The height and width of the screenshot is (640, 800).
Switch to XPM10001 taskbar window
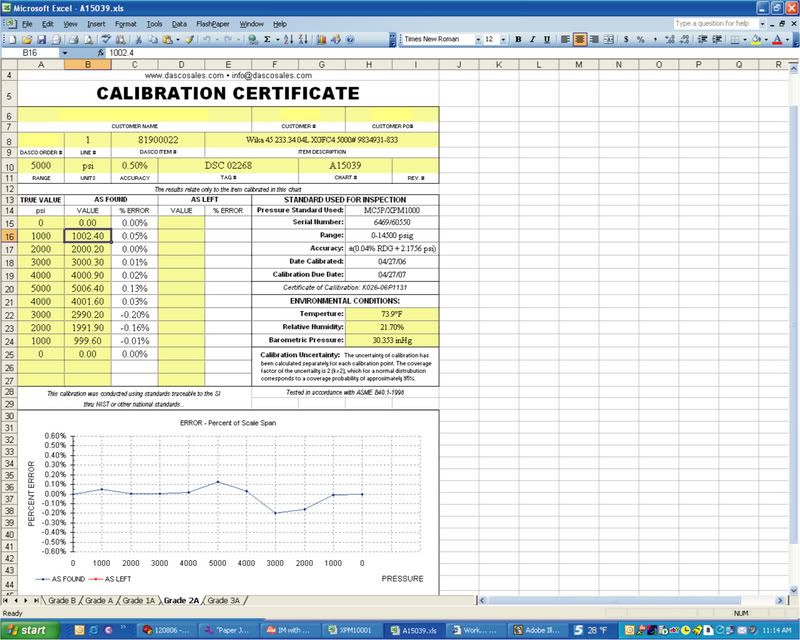(x=354, y=631)
